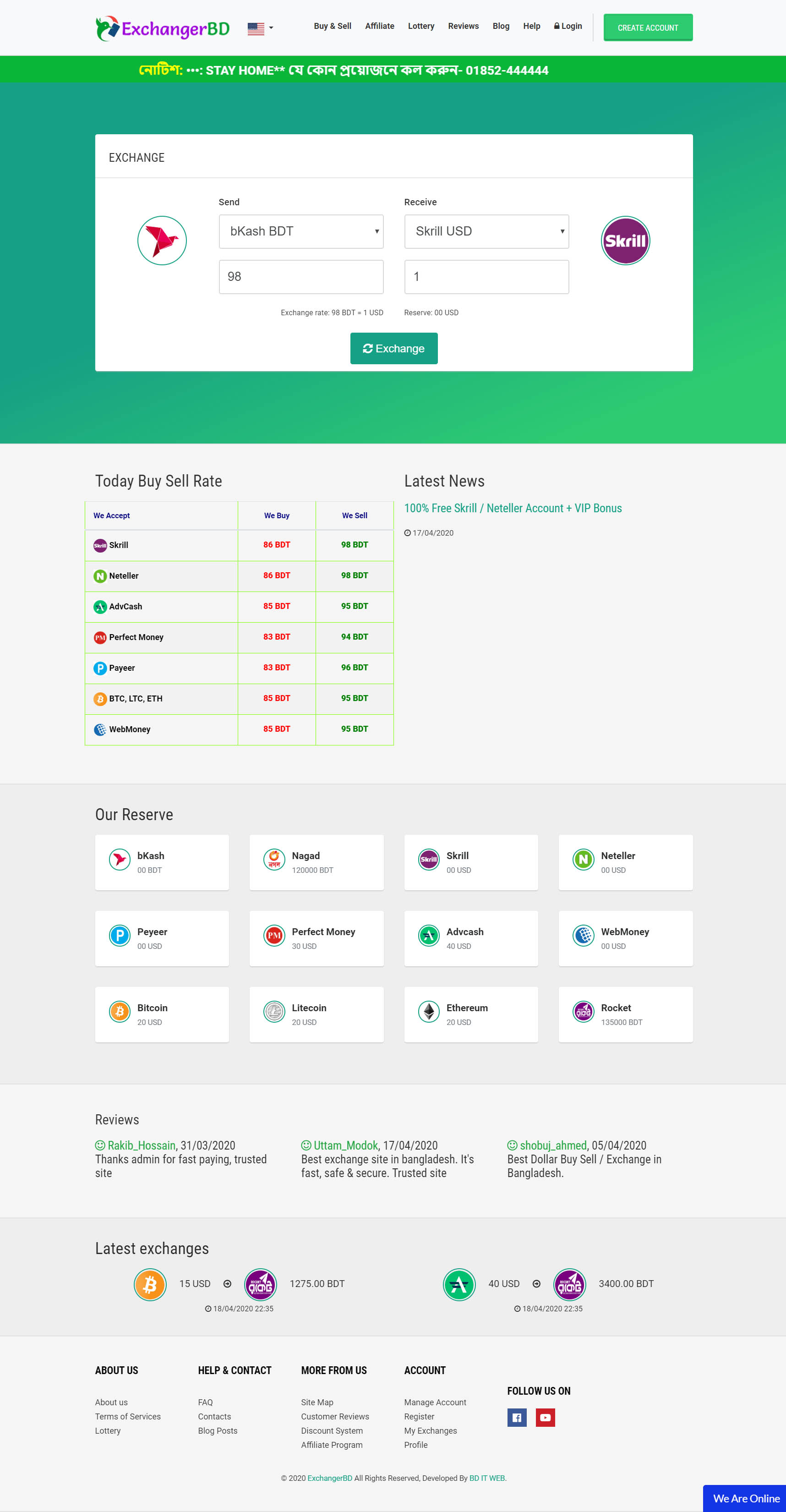The height and width of the screenshot is (1512, 786).
Task: Open the We Are Online chat widget
Action: 745,1499
